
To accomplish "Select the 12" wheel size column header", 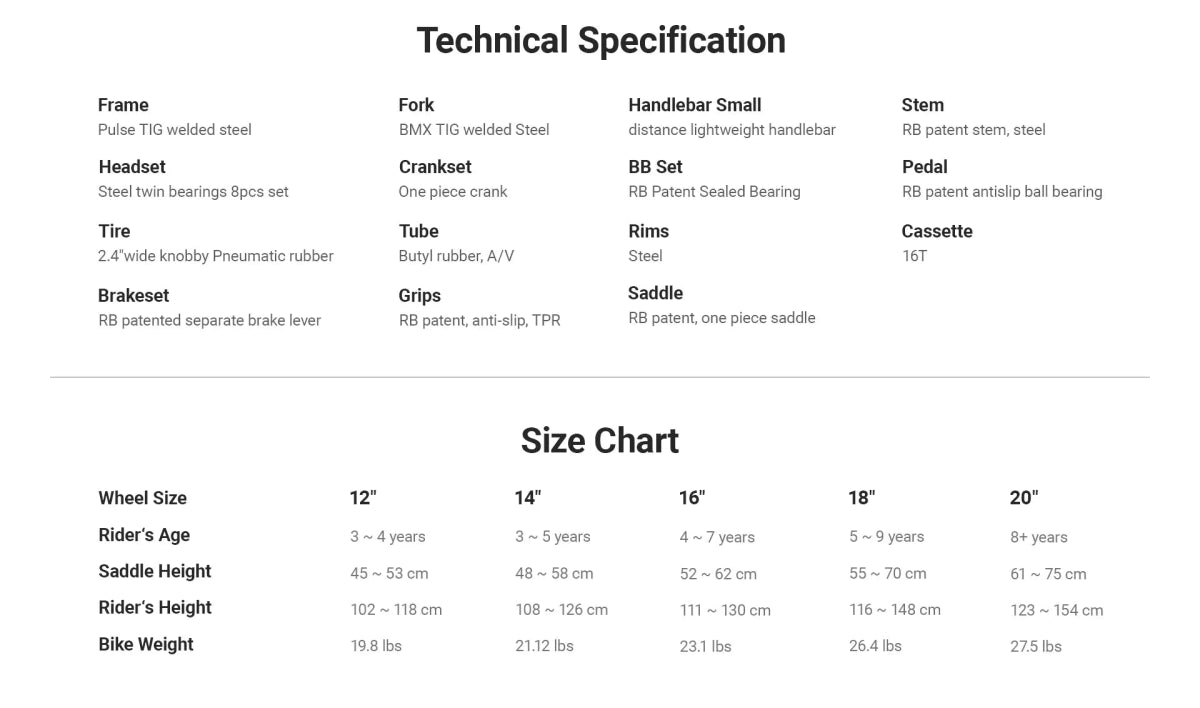I will pos(363,498).
